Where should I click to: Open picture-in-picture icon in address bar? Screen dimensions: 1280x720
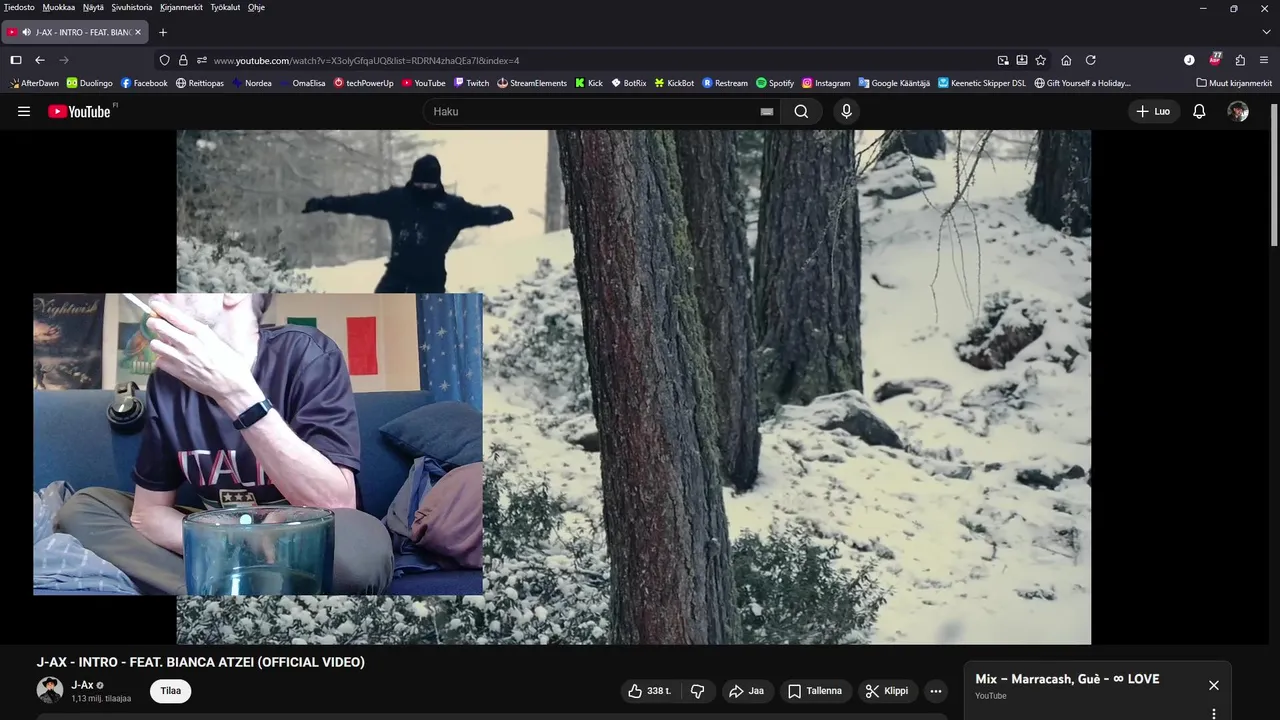(x=1003, y=60)
